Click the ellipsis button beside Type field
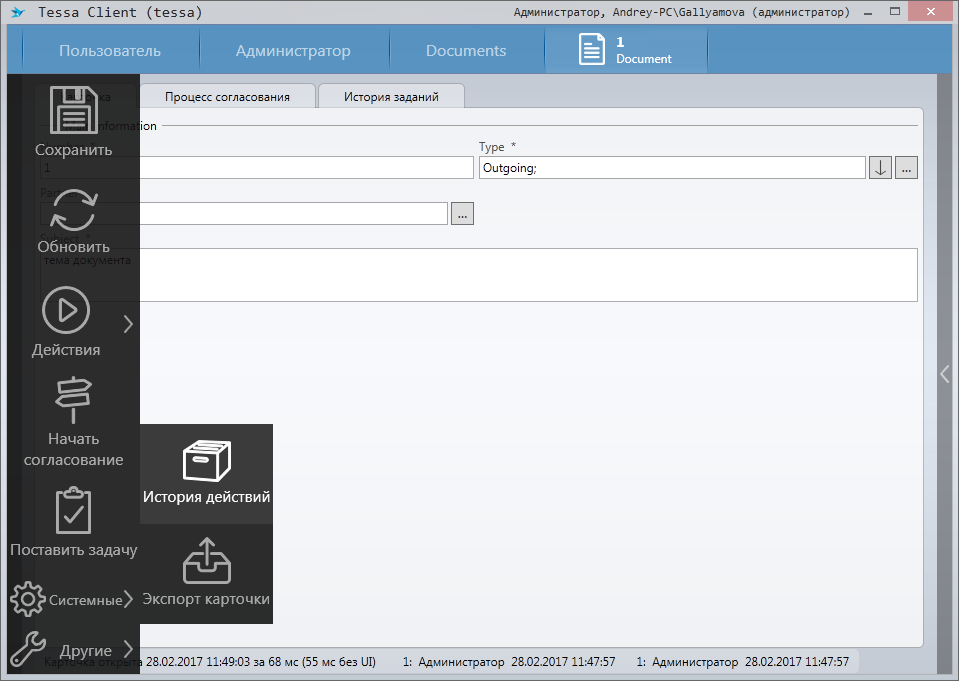This screenshot has height=681, width=959. click(906, 168)
